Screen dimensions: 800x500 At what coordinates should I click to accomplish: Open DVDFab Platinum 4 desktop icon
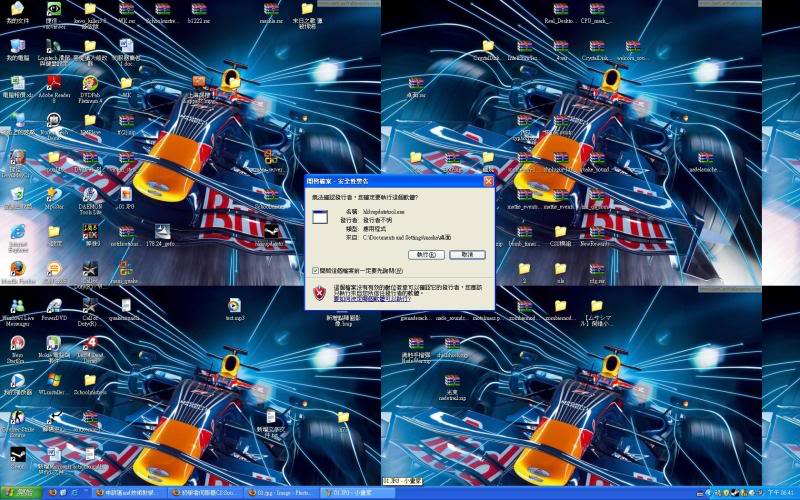(90, 84)
